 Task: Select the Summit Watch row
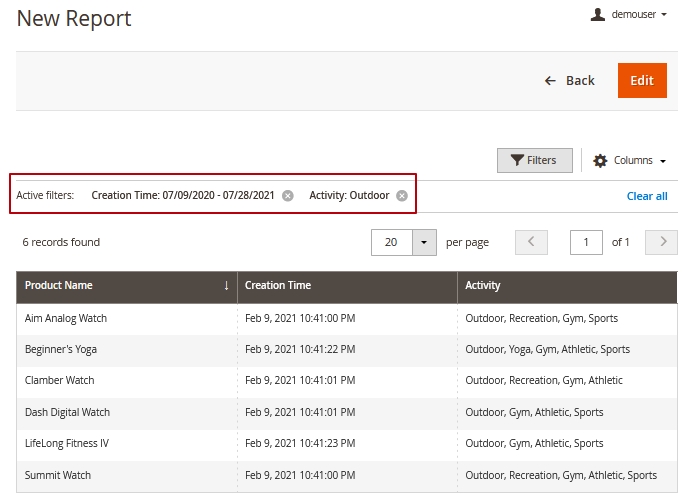[58, 476]
